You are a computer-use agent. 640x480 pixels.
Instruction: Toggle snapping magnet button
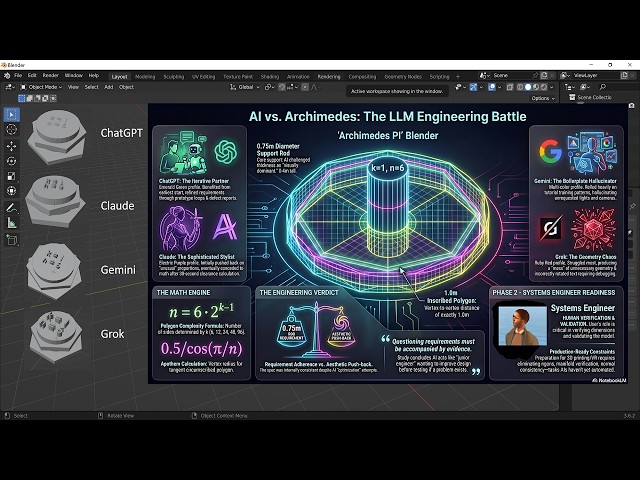coord(282,87)
